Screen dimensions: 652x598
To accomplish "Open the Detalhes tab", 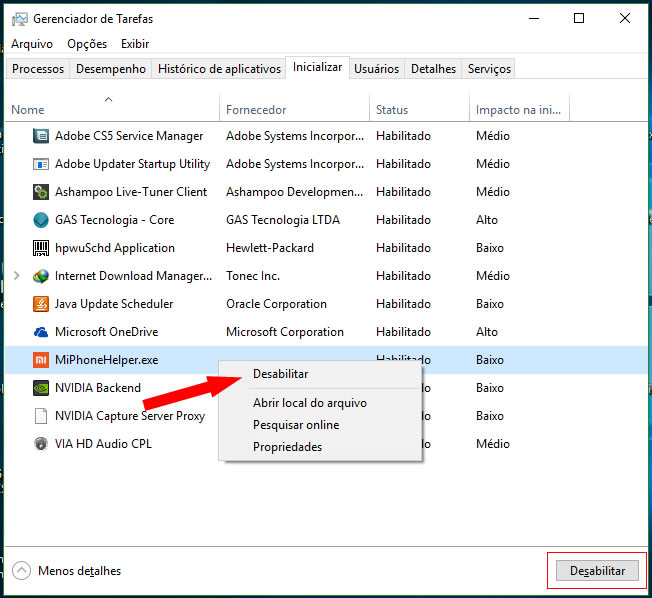I will (x=433, y=69).
